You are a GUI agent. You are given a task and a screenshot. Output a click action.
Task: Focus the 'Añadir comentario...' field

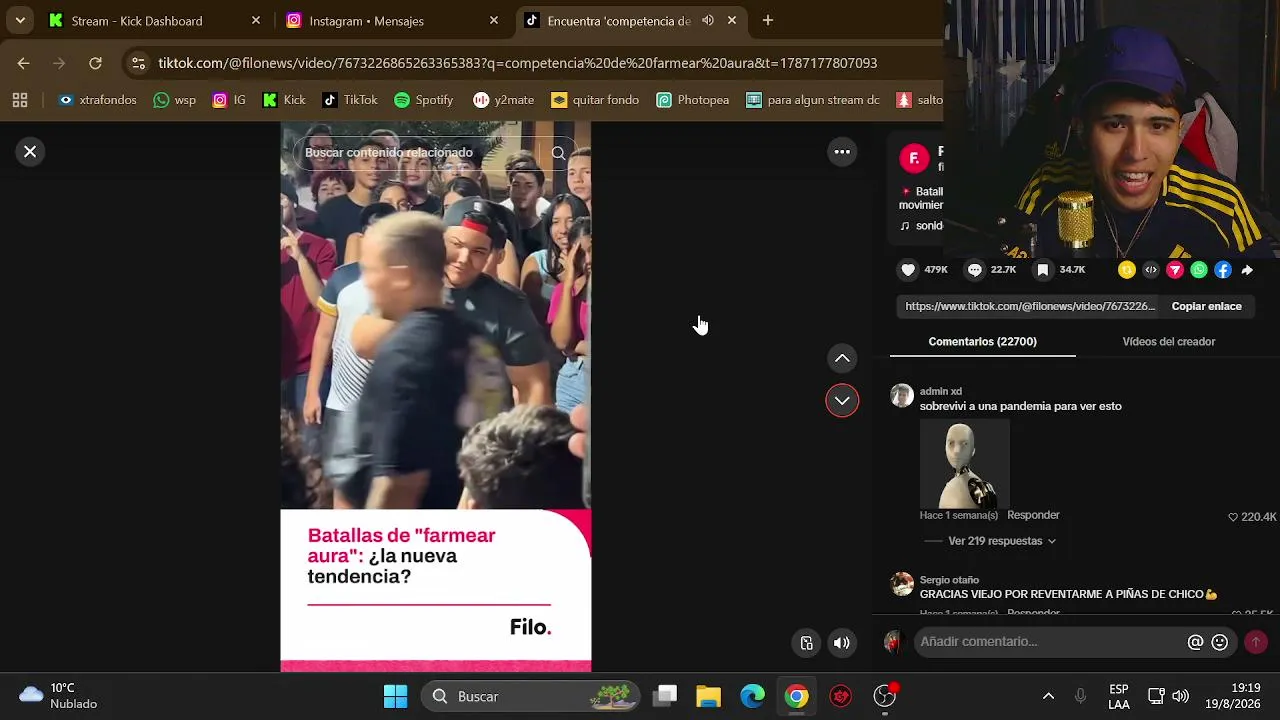1050,642
